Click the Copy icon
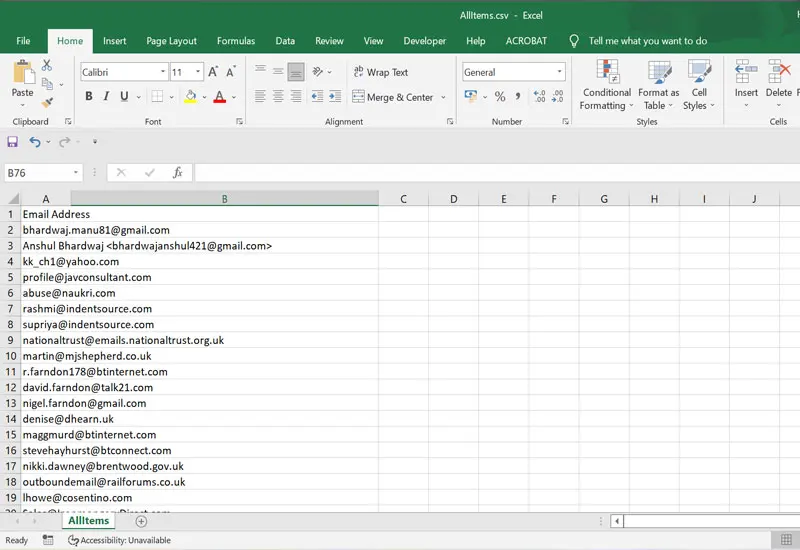The height and width of the screenshot is (550, 800). pos(47,84)
